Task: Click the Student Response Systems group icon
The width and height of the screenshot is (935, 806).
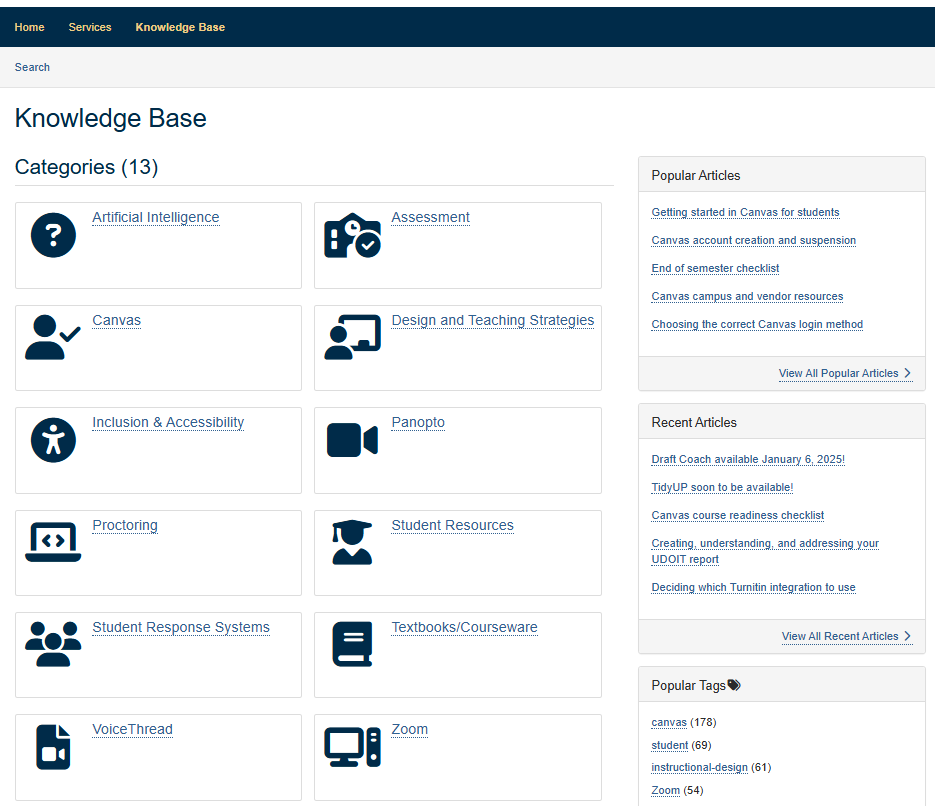Action: pyautogui.click(x=53, y=645)
